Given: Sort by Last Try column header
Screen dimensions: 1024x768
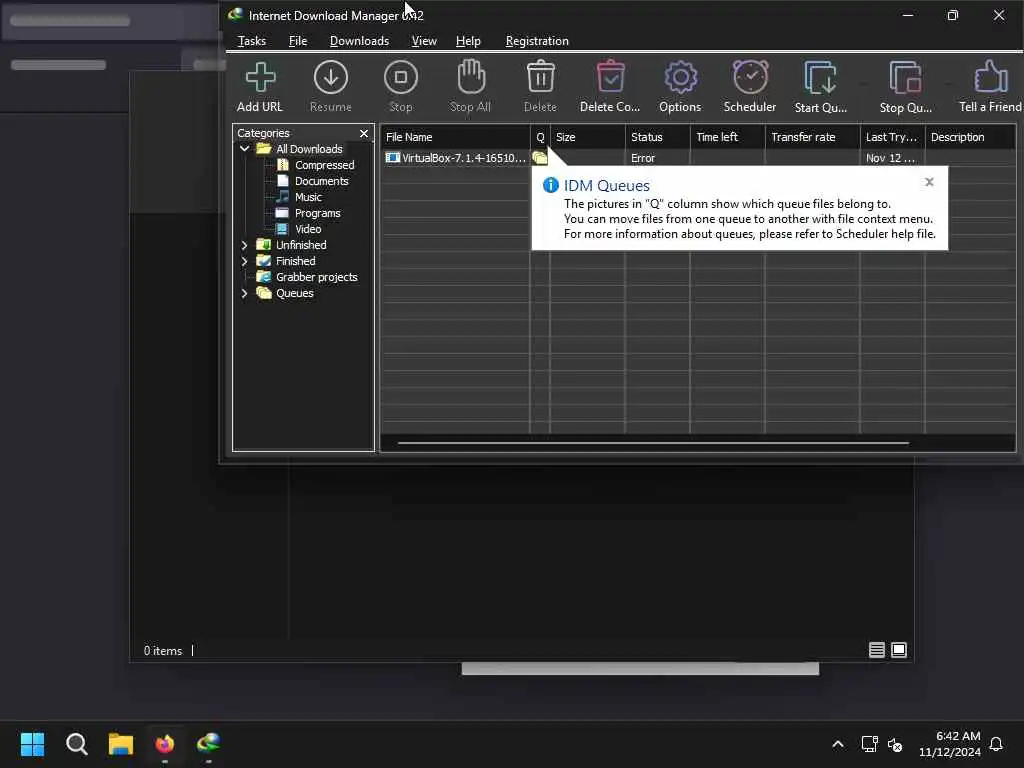Looking at the screenshot, I should tap(893, 137).
